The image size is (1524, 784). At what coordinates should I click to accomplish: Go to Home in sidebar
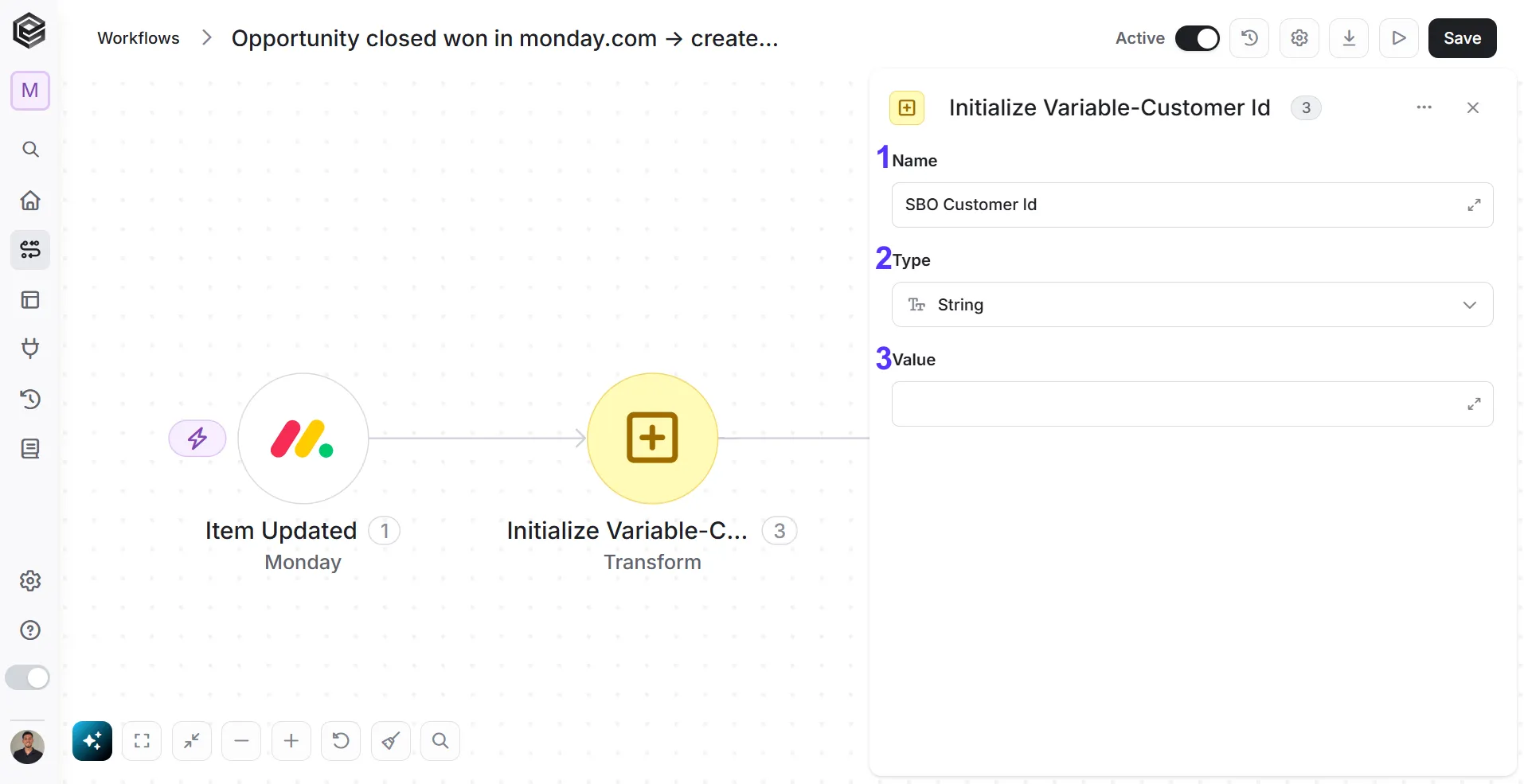click(x=30, y=200)
